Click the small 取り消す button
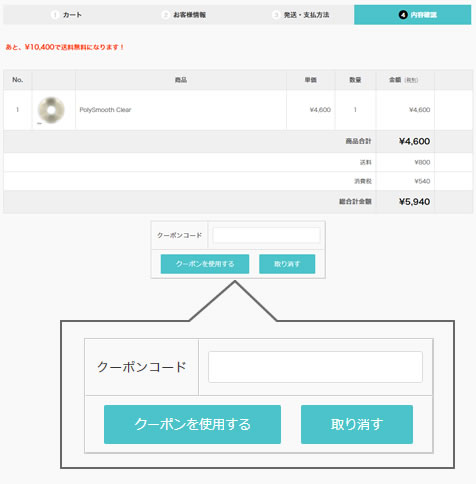The height and width of the screenshot is (484, 476). (287, 264)
